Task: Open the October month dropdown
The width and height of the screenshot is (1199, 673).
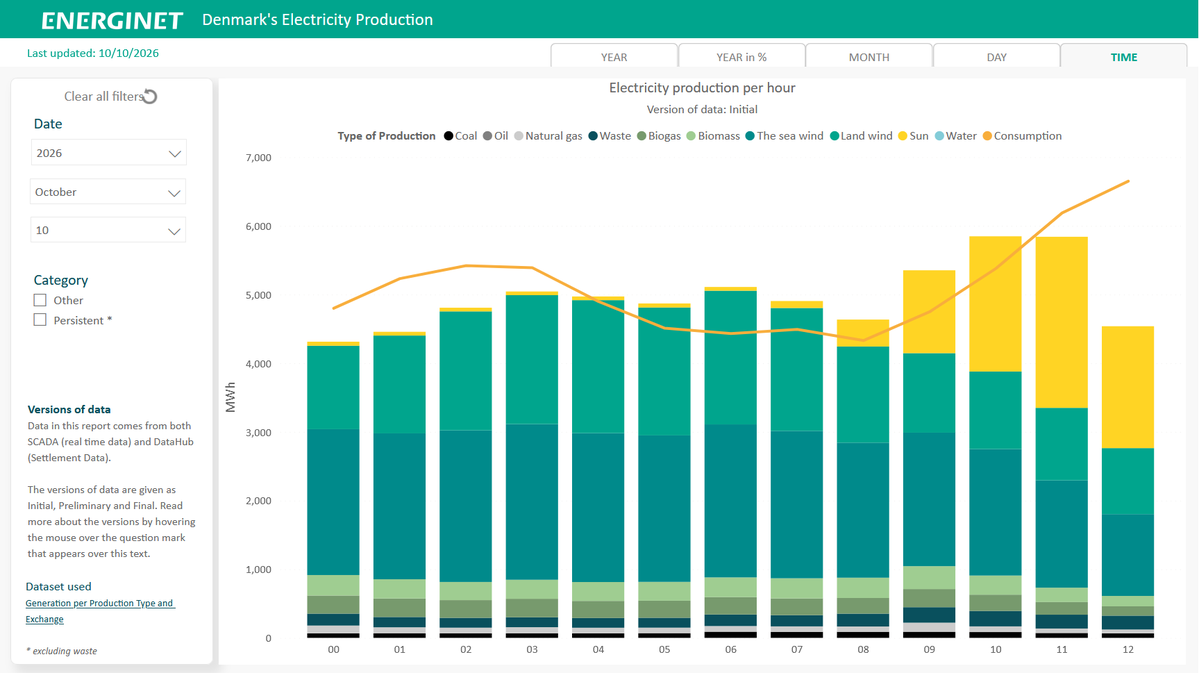Action: [108, 192]
